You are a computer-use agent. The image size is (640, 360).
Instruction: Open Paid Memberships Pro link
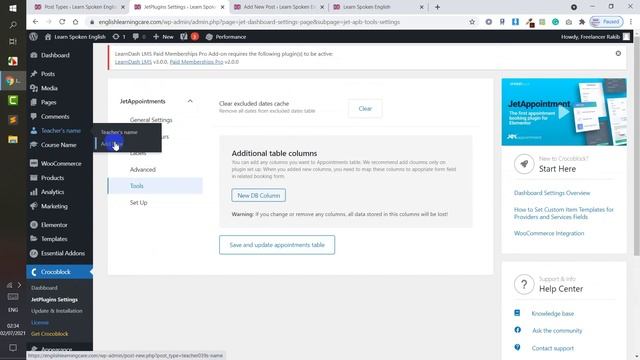[196, 62]
